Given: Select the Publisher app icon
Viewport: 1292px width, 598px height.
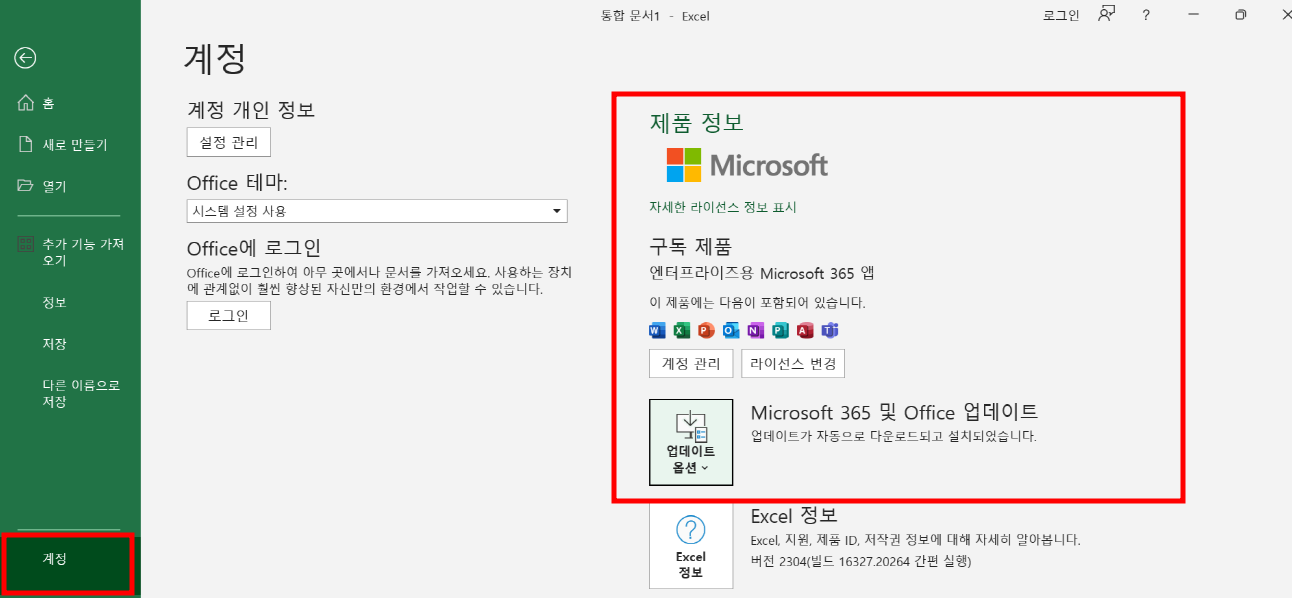Looking at the screenshot, I should click(780, 330).
